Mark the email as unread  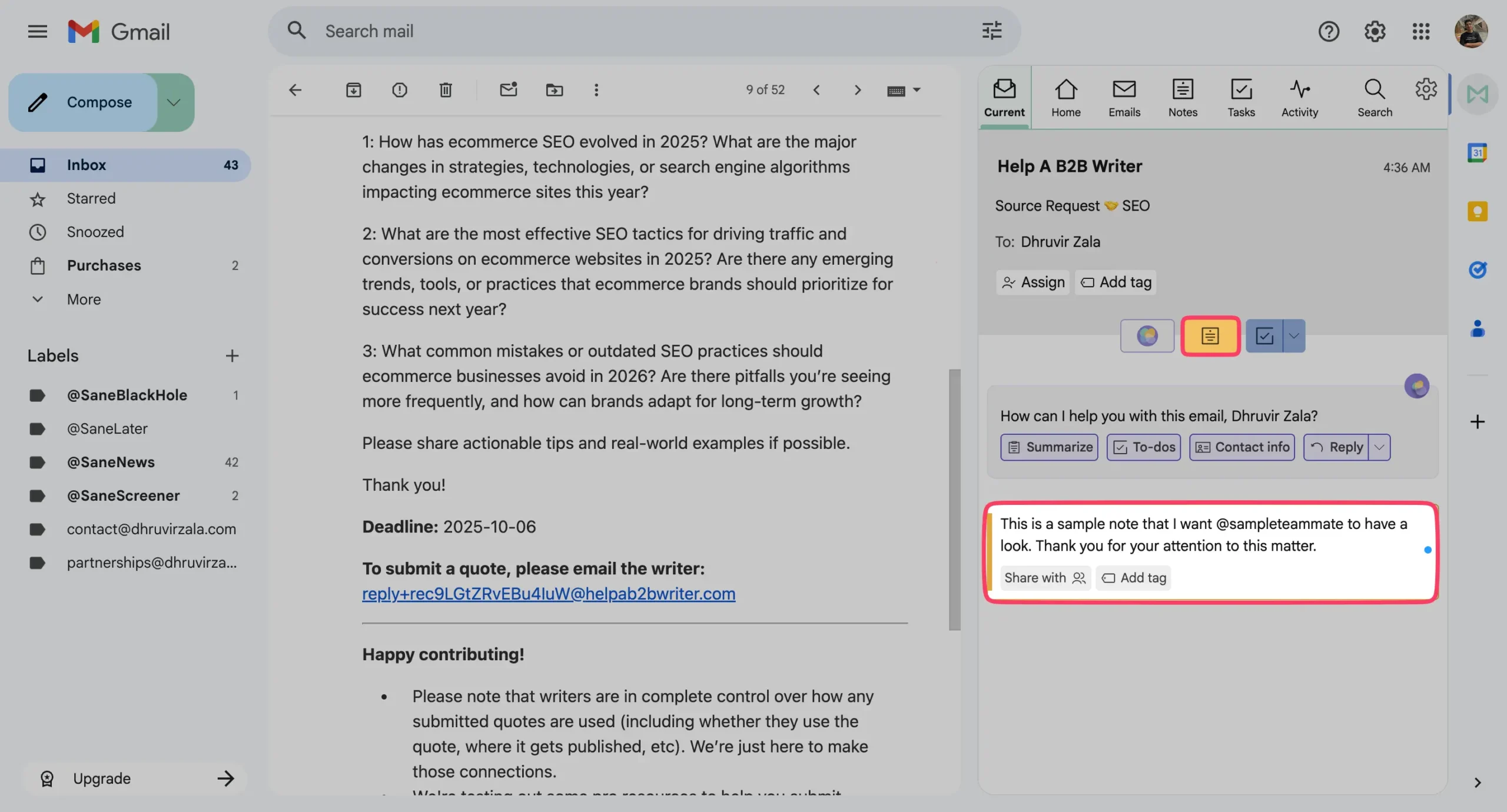(x=508, y=90)
